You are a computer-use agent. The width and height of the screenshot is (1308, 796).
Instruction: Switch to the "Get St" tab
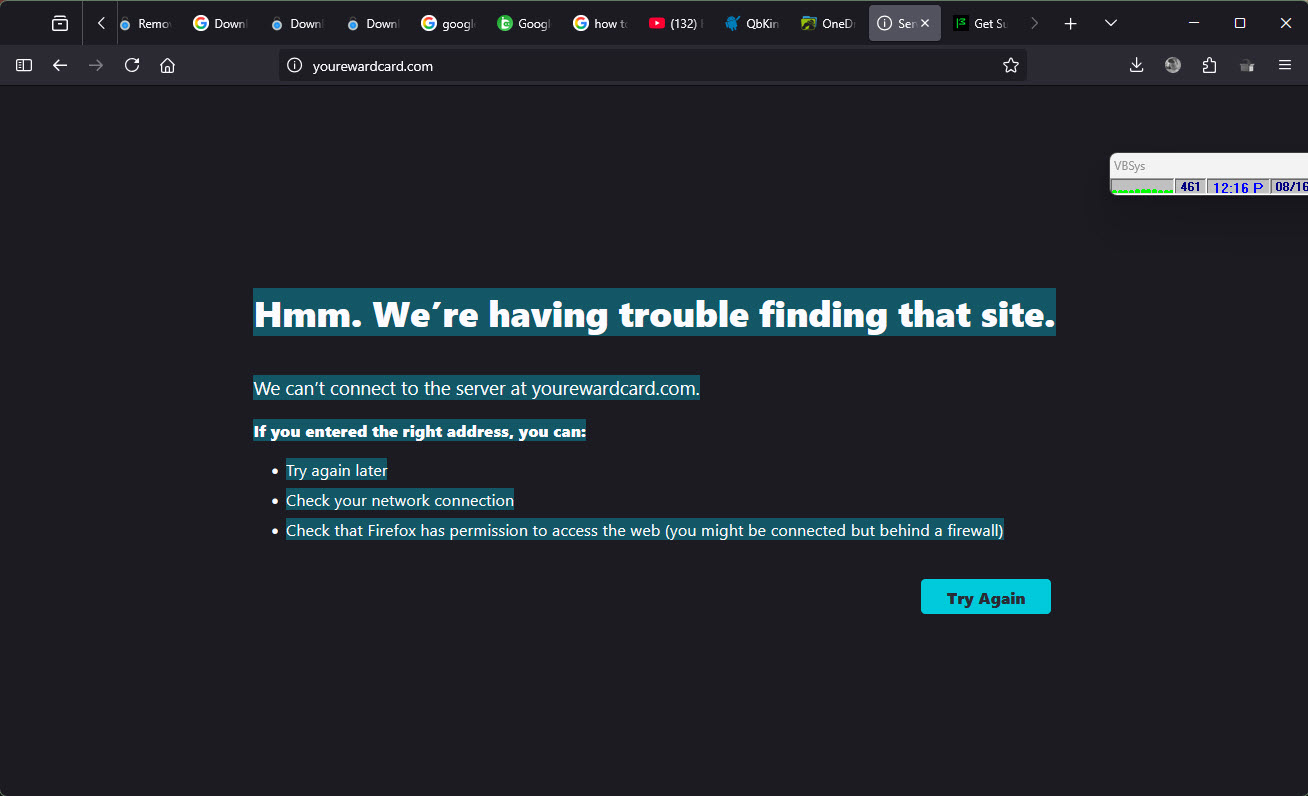[981, 23]
